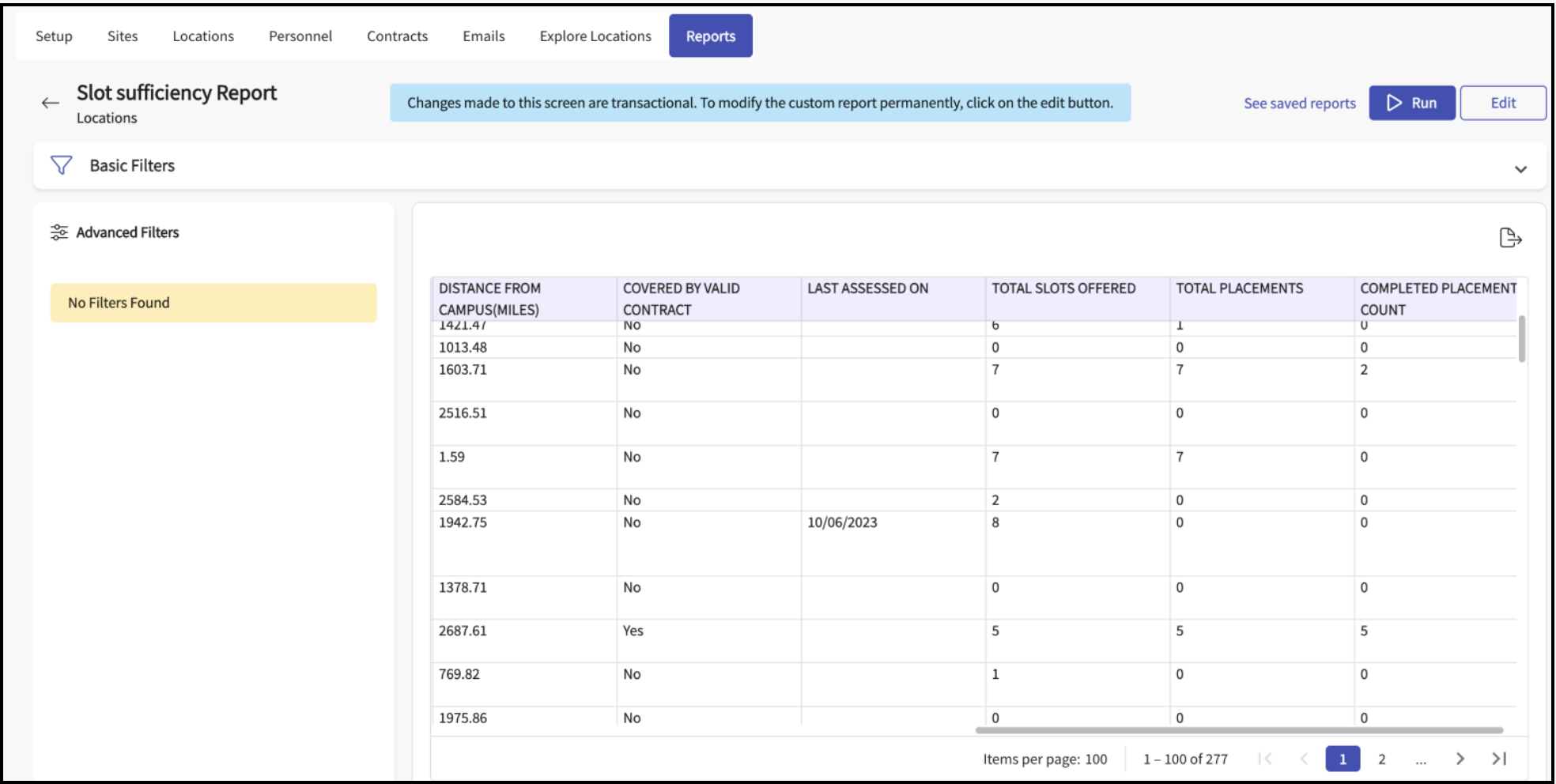The width and height of the screenshot is (1556, 784).
Task: Click the back arrow beside Slot sufficiency Report
Action: (51, 103)
